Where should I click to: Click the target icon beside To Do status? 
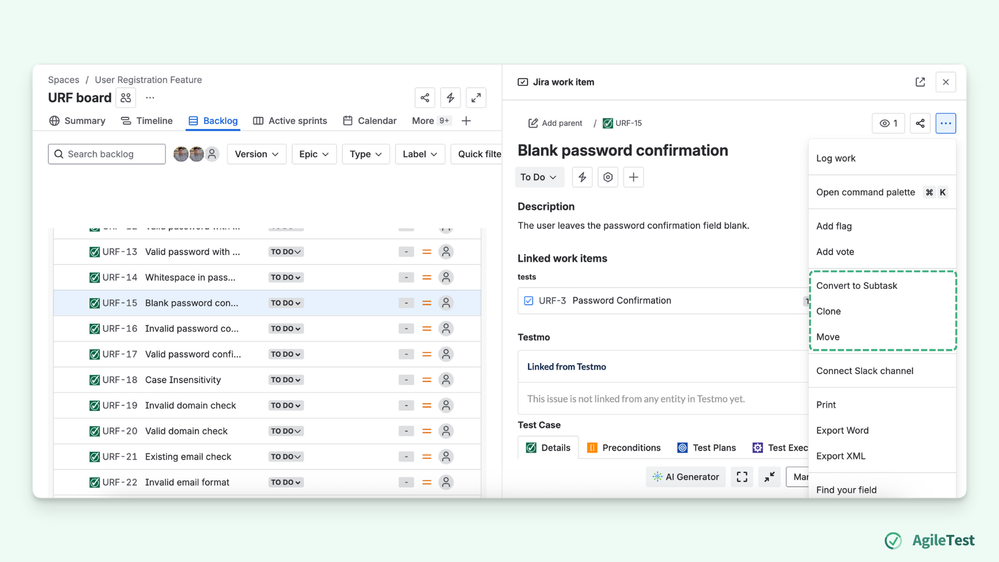point(608,177)
